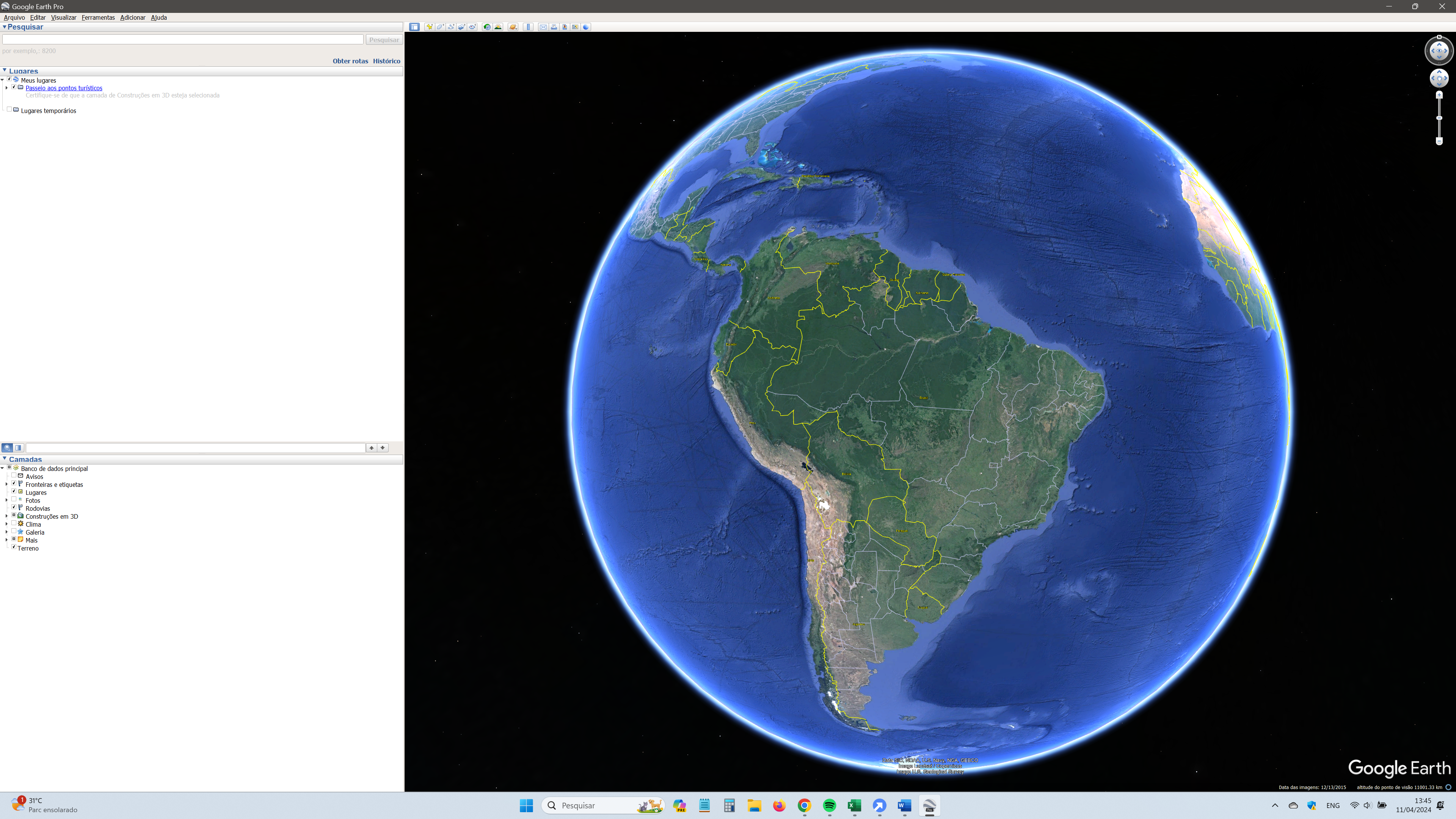Click the Email envelope toolbar icon
The width and height of the screenshot is (1456, 819).
(543, 27)
